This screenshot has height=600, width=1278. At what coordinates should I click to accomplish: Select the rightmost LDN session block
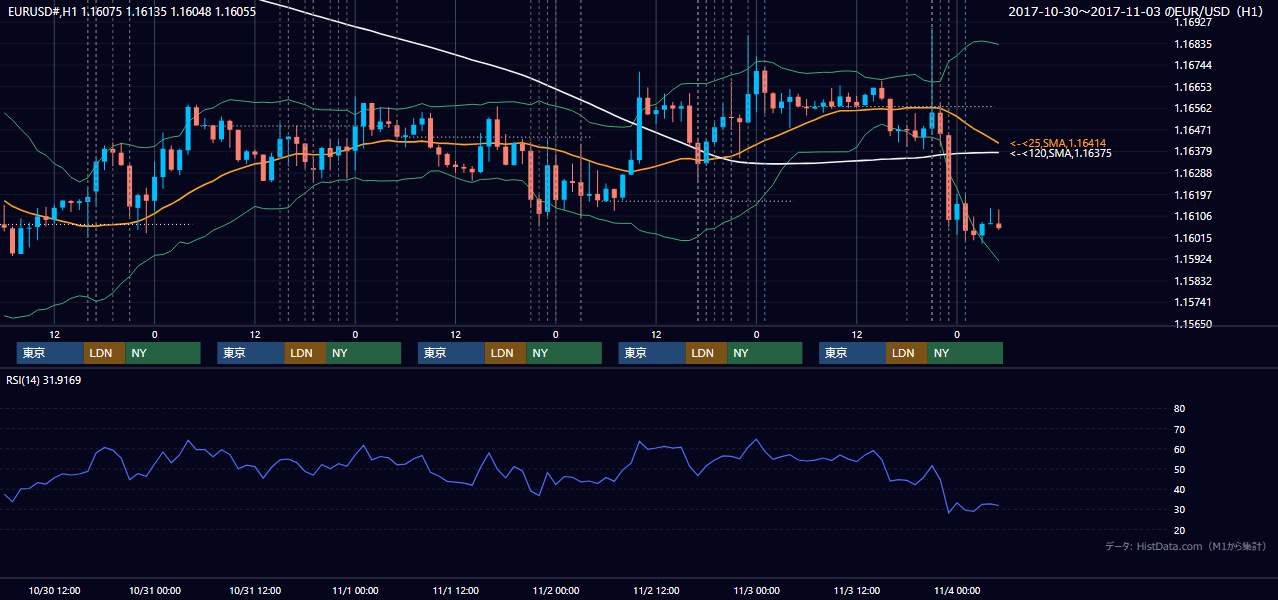click(x=906, y=353)
